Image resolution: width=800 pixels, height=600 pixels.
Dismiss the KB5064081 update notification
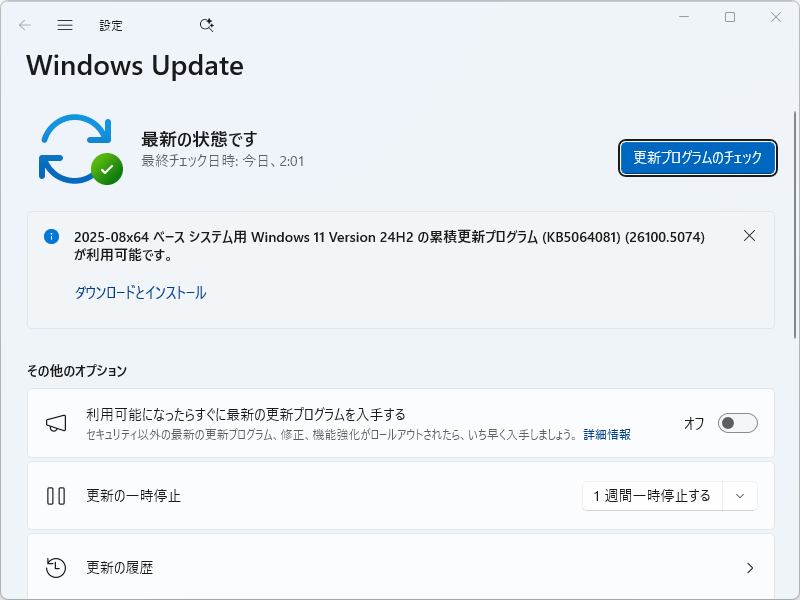pos(749,236)
